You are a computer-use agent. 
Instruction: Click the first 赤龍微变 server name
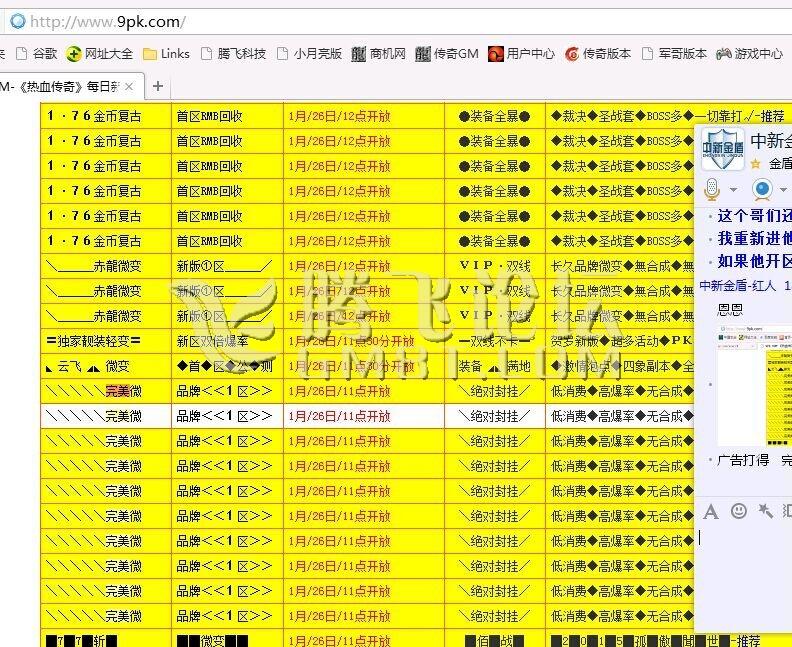[x=94, y=266]
